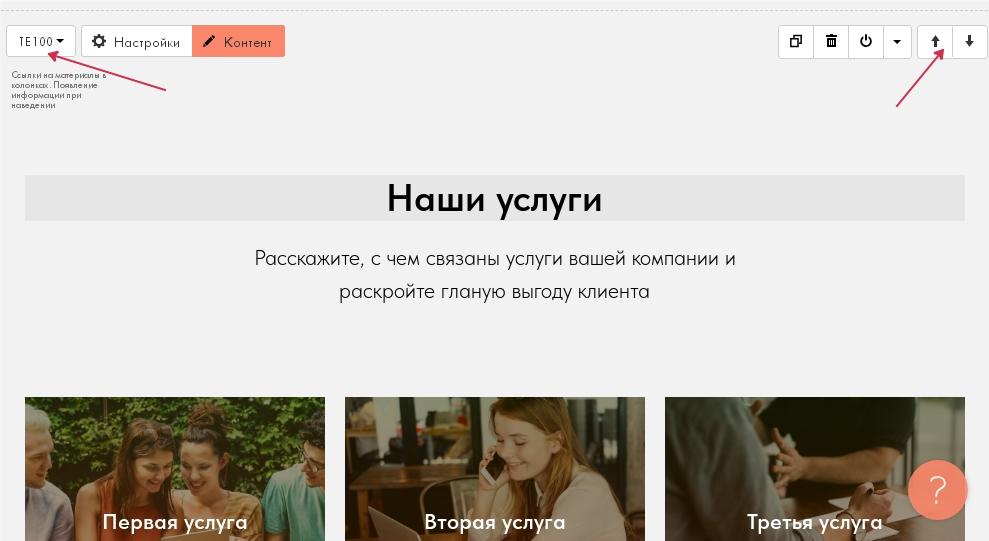Click the 'Третья услуга' card title
Viewport: 989px width, 541px height.
[814, 522]
